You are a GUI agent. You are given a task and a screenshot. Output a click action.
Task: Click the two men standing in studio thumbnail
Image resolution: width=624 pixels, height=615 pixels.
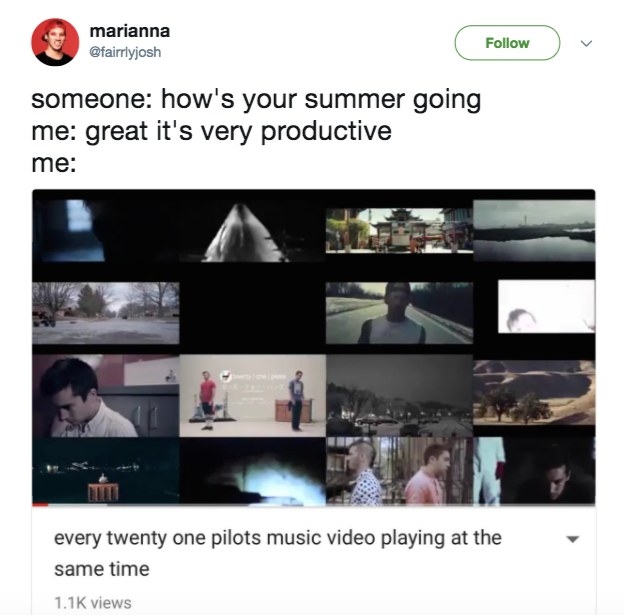(x=253, y=396)
